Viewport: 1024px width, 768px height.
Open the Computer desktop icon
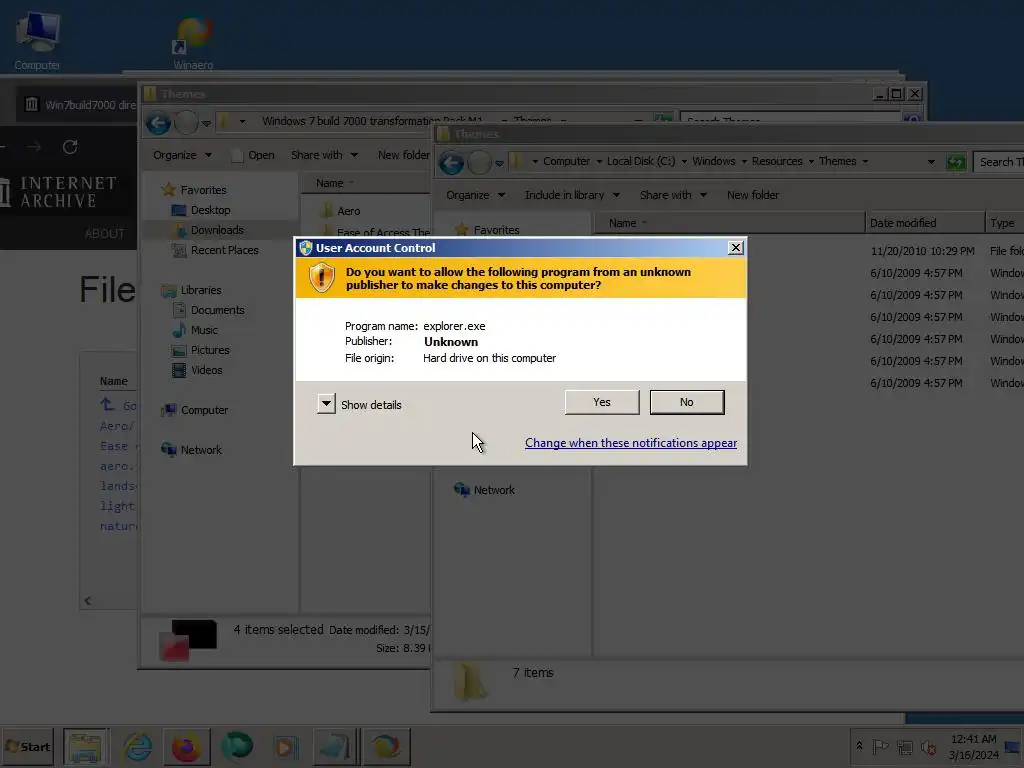click(37, 41)
